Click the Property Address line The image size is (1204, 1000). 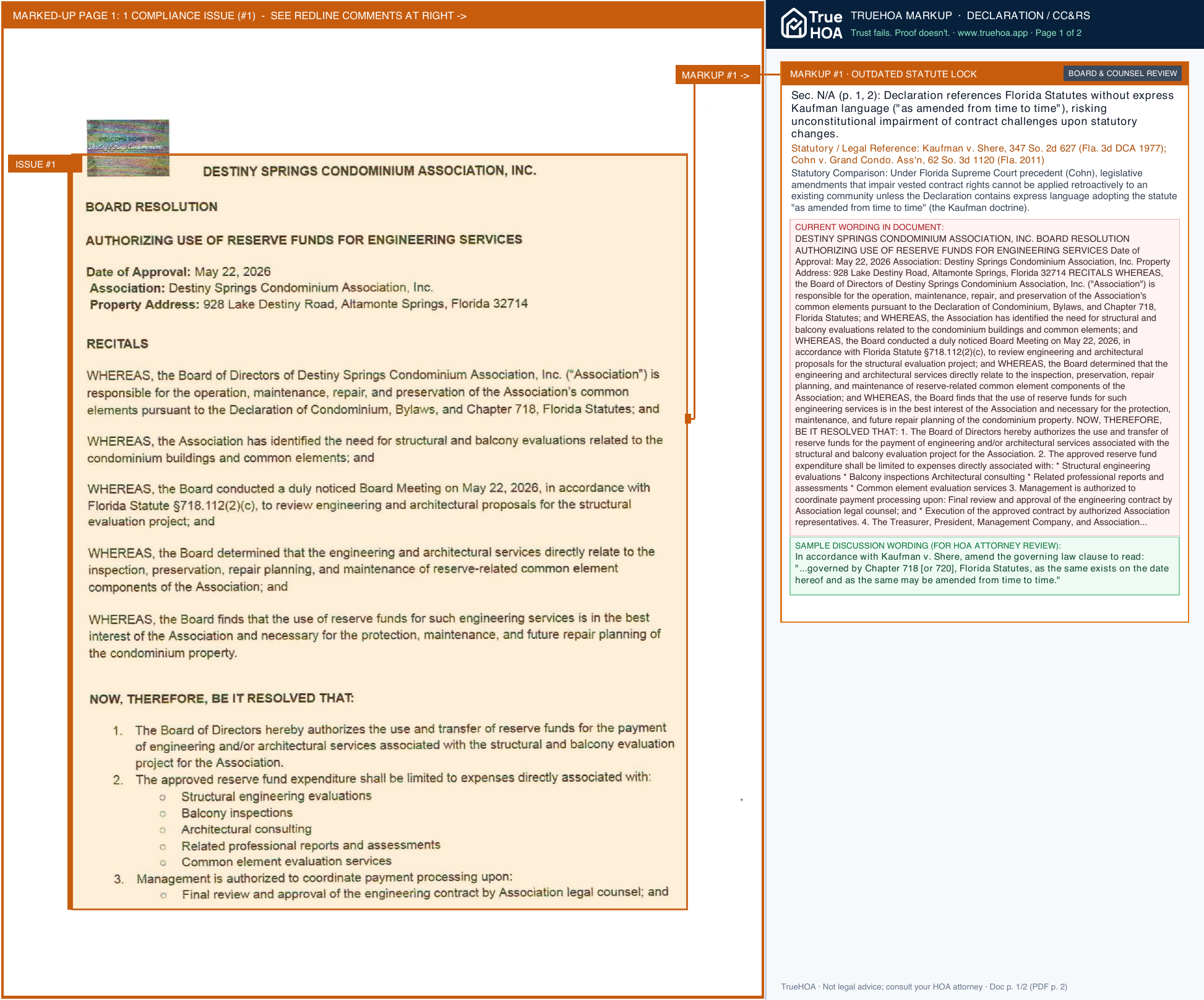pyautogui.click(x=309, y=304)
